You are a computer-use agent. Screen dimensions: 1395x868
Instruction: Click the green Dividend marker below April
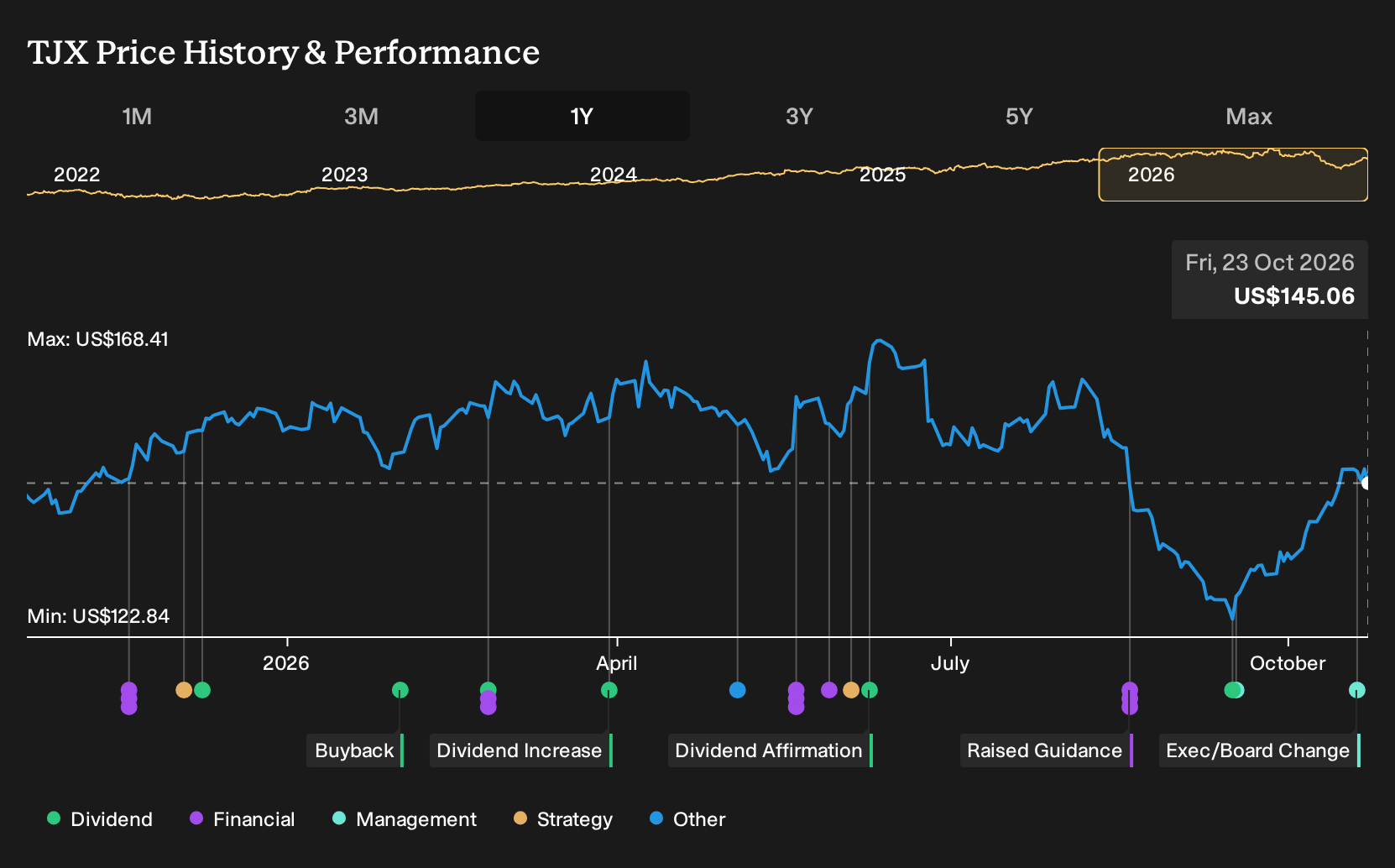click(x=609, y=690)
